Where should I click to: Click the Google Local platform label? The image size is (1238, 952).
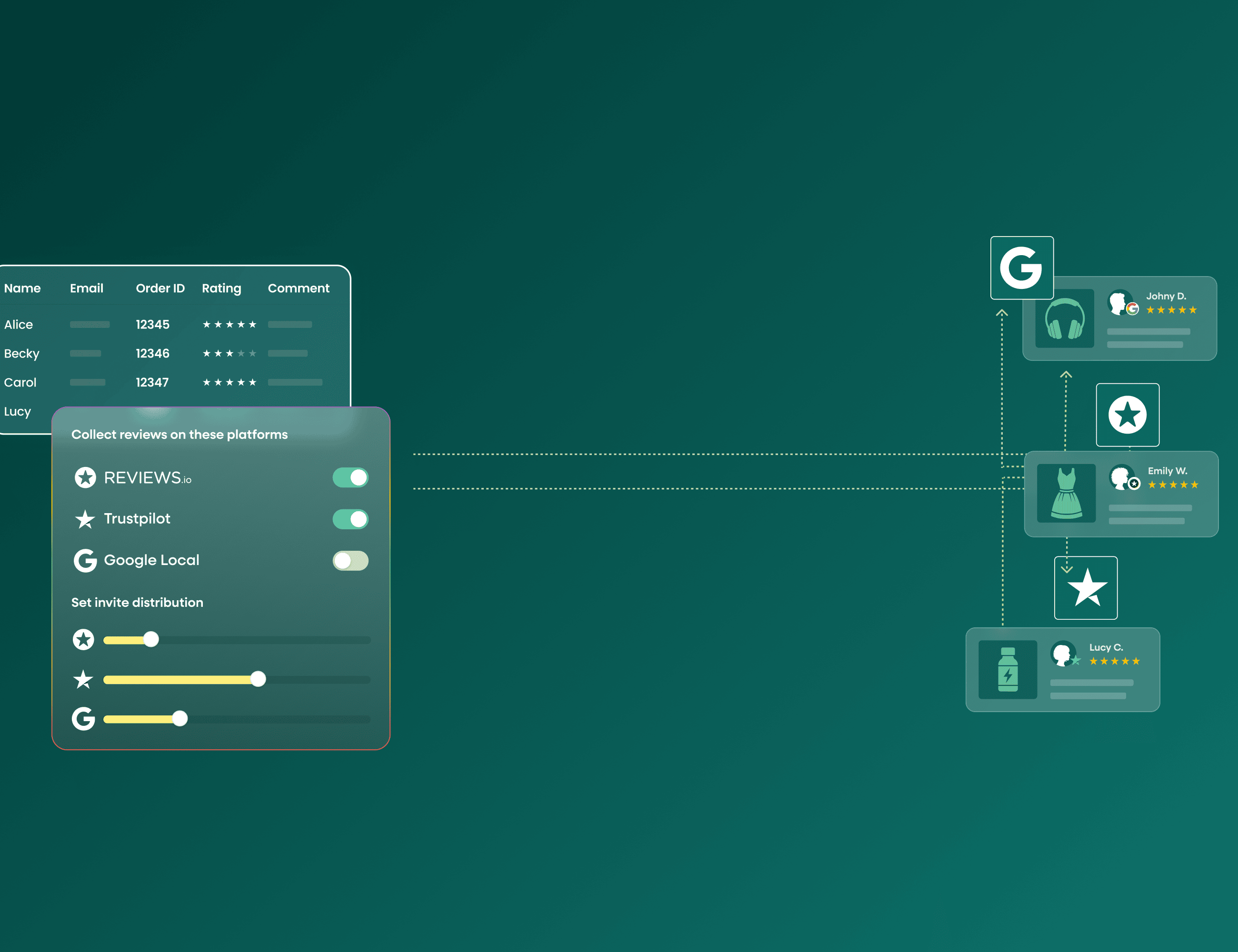pyautogui.click(x=152, y=560)
